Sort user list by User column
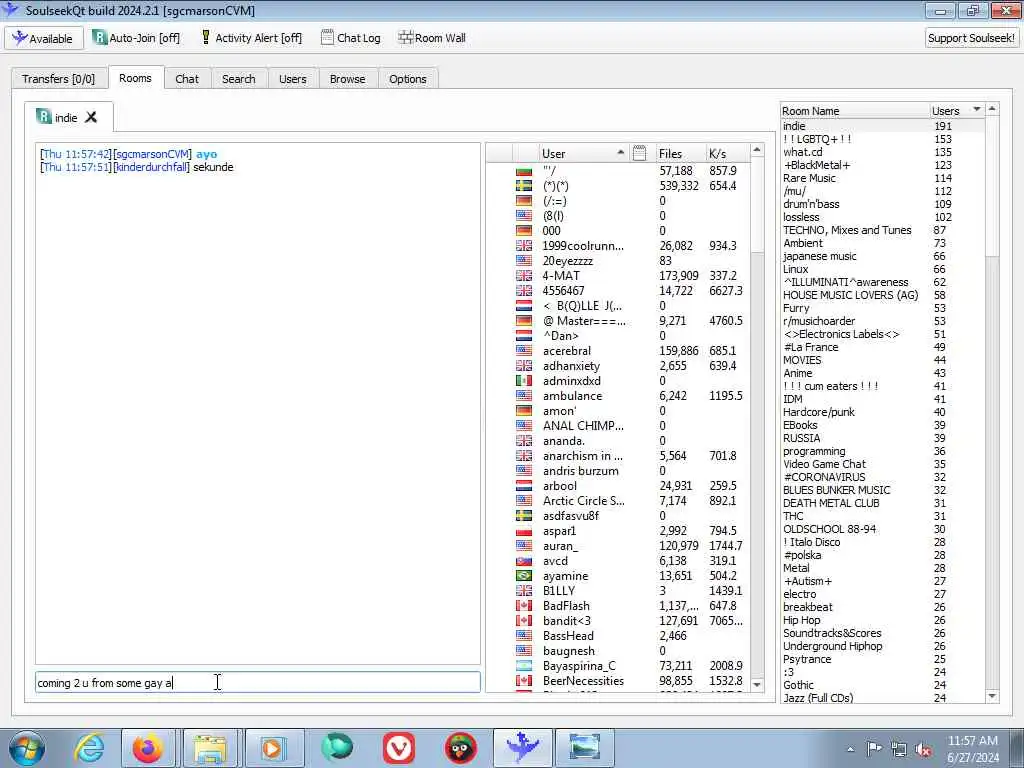Viewport: 1024px width, 768px height. tap(583, 153)
